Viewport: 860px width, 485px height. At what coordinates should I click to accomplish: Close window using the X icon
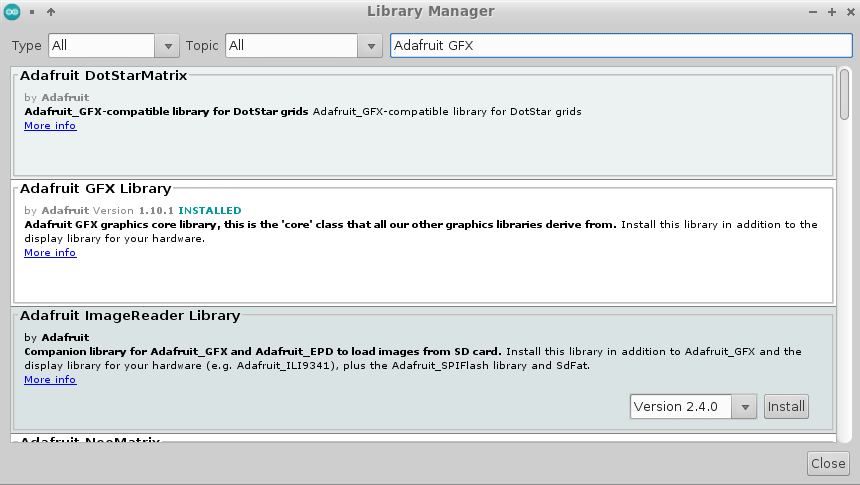click(851, 12)
